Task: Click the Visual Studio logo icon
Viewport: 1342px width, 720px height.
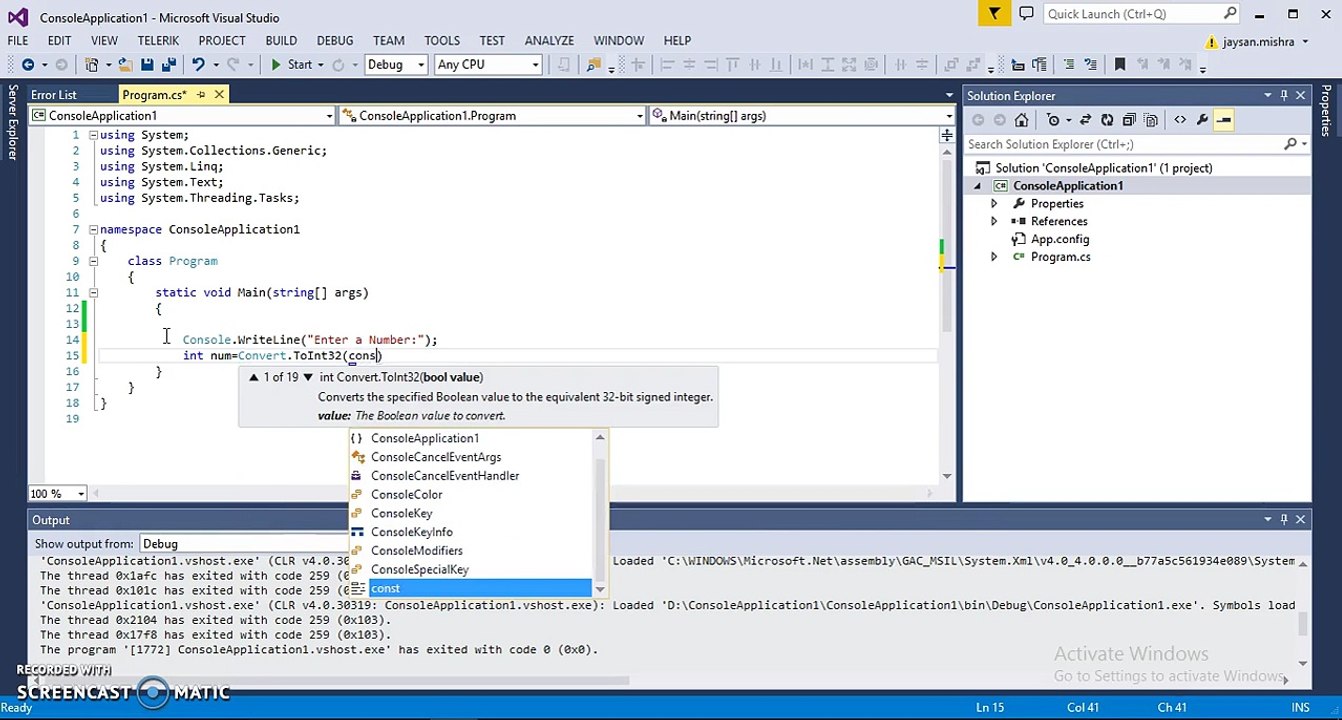Action: point(17,17)
